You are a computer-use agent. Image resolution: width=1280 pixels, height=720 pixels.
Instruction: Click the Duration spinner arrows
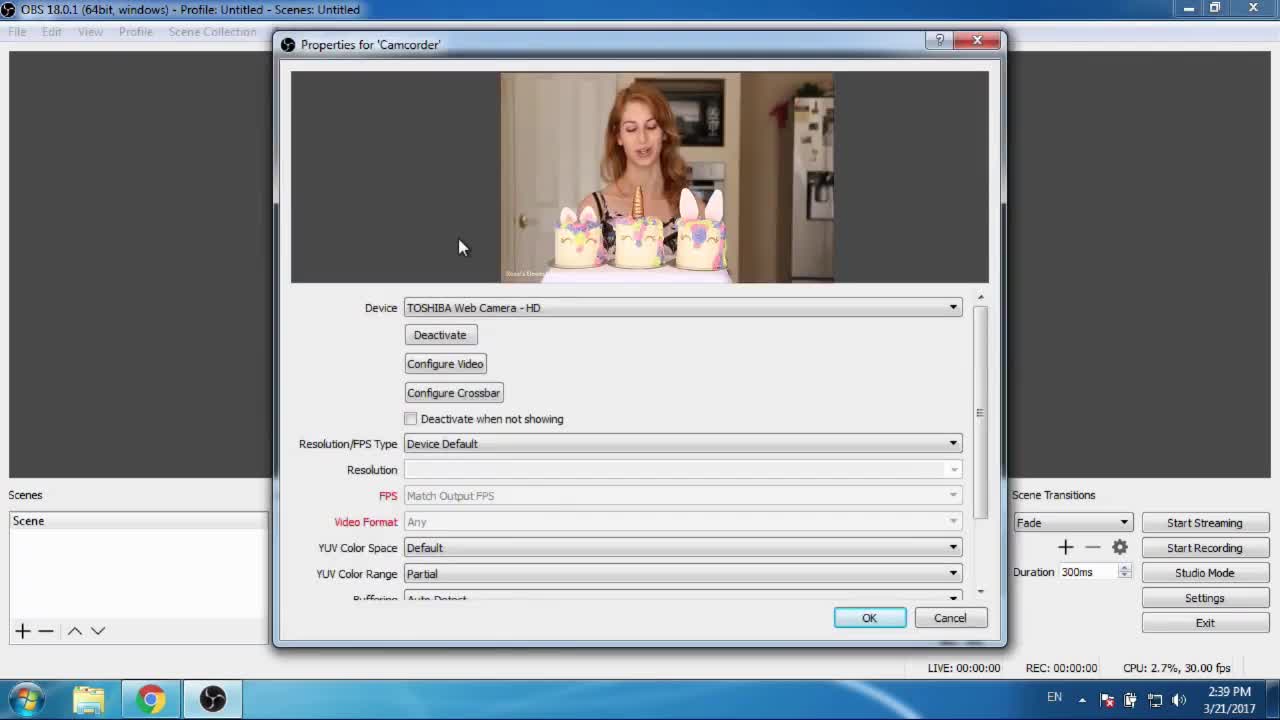click(1125, 572)
